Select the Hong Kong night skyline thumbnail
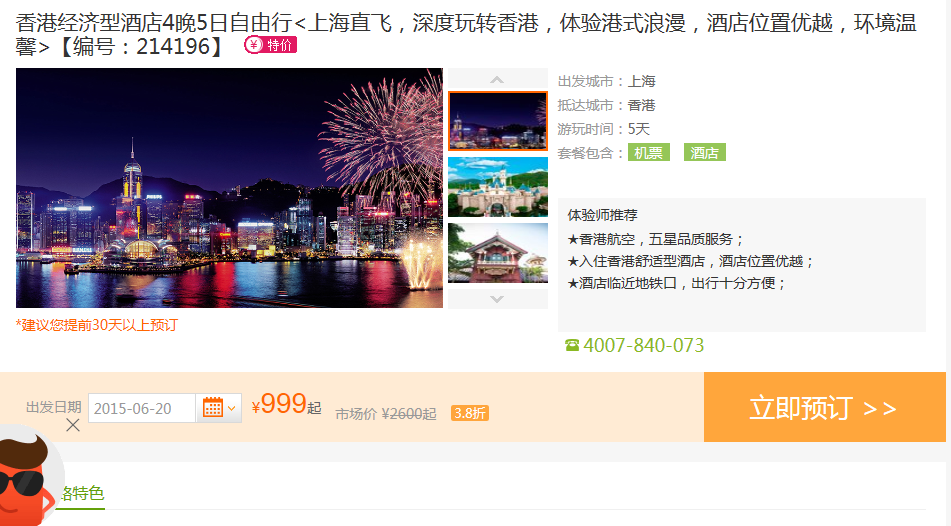 pyautogui.click(x=498, y=121)
